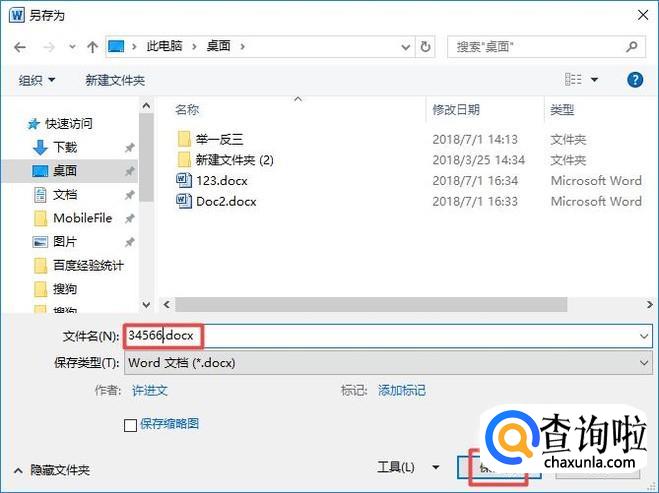
Task: Expand the address bar history dropdown
Action: pyautogui.click(x=406, y=47)
